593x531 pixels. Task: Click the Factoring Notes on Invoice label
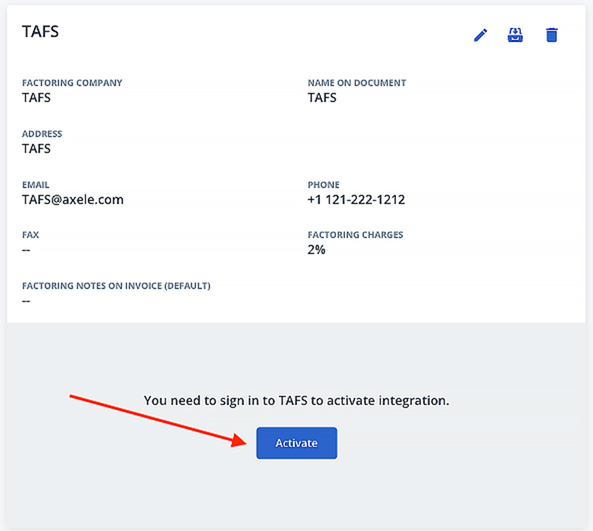(x=116, y=286)
